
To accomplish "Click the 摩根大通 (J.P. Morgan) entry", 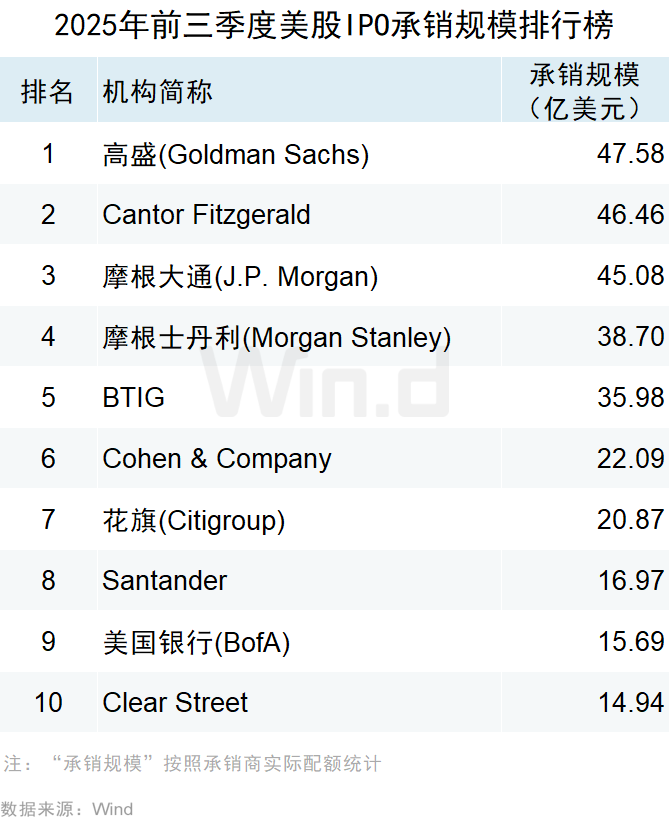I will pyautogui.click(x=240, y=276).
